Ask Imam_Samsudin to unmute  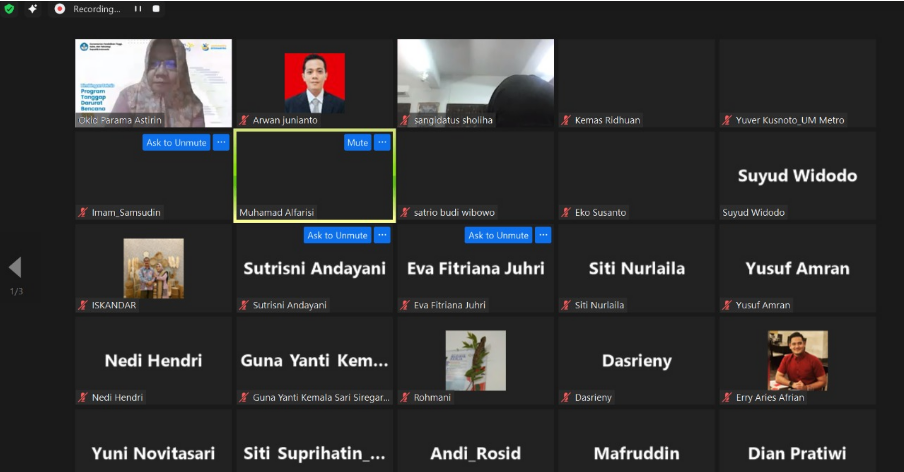tap(176, 143)
